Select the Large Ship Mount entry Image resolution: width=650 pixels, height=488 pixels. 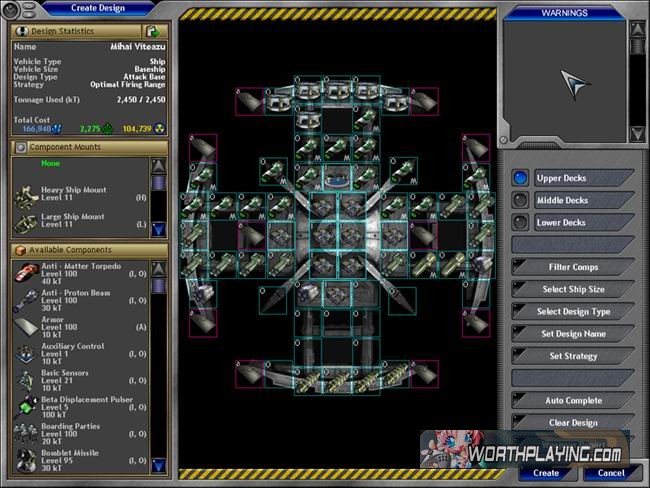click(x=72, y=221)
